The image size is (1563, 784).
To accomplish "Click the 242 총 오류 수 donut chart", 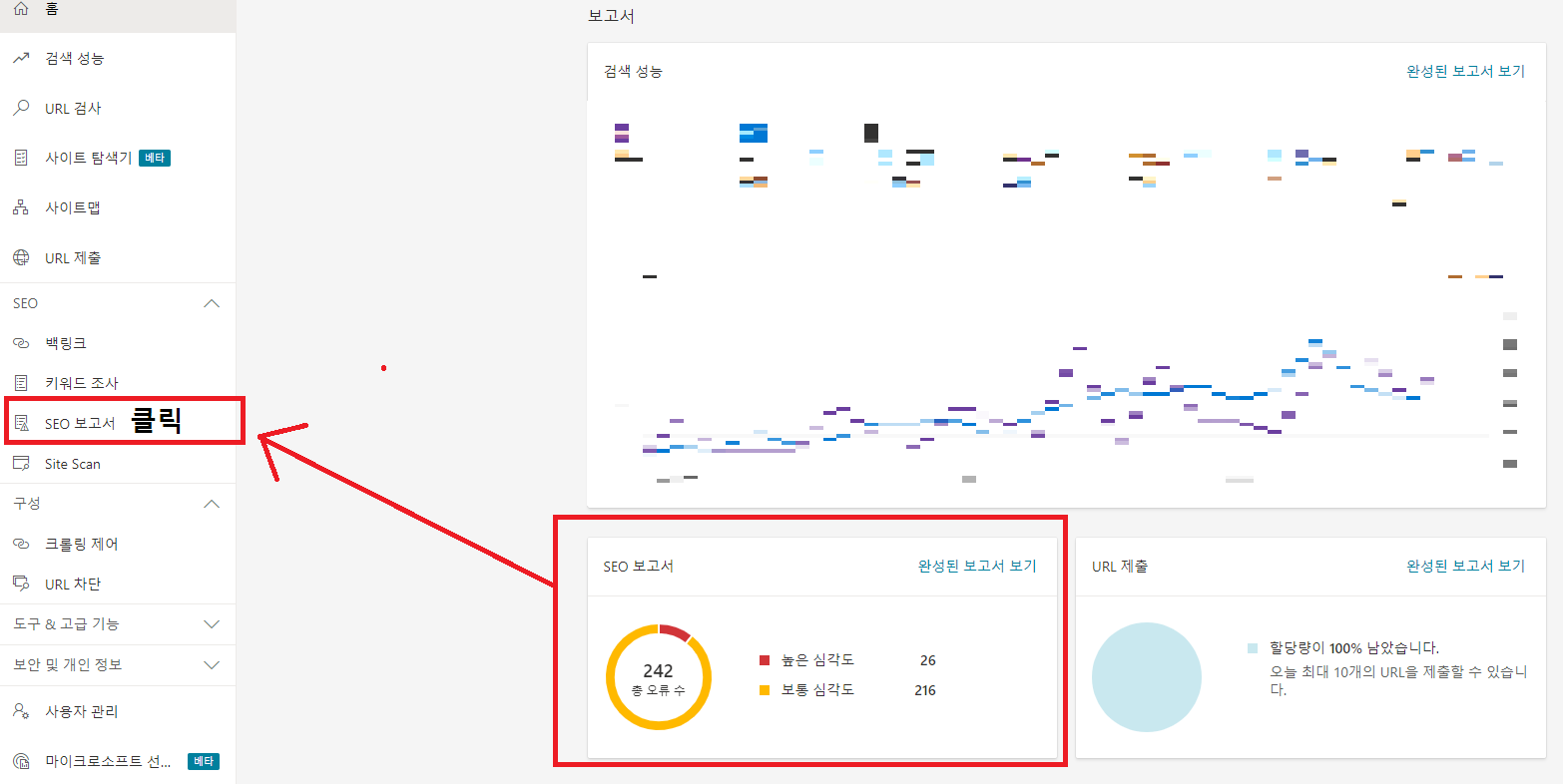I will (x=658, y=678).
